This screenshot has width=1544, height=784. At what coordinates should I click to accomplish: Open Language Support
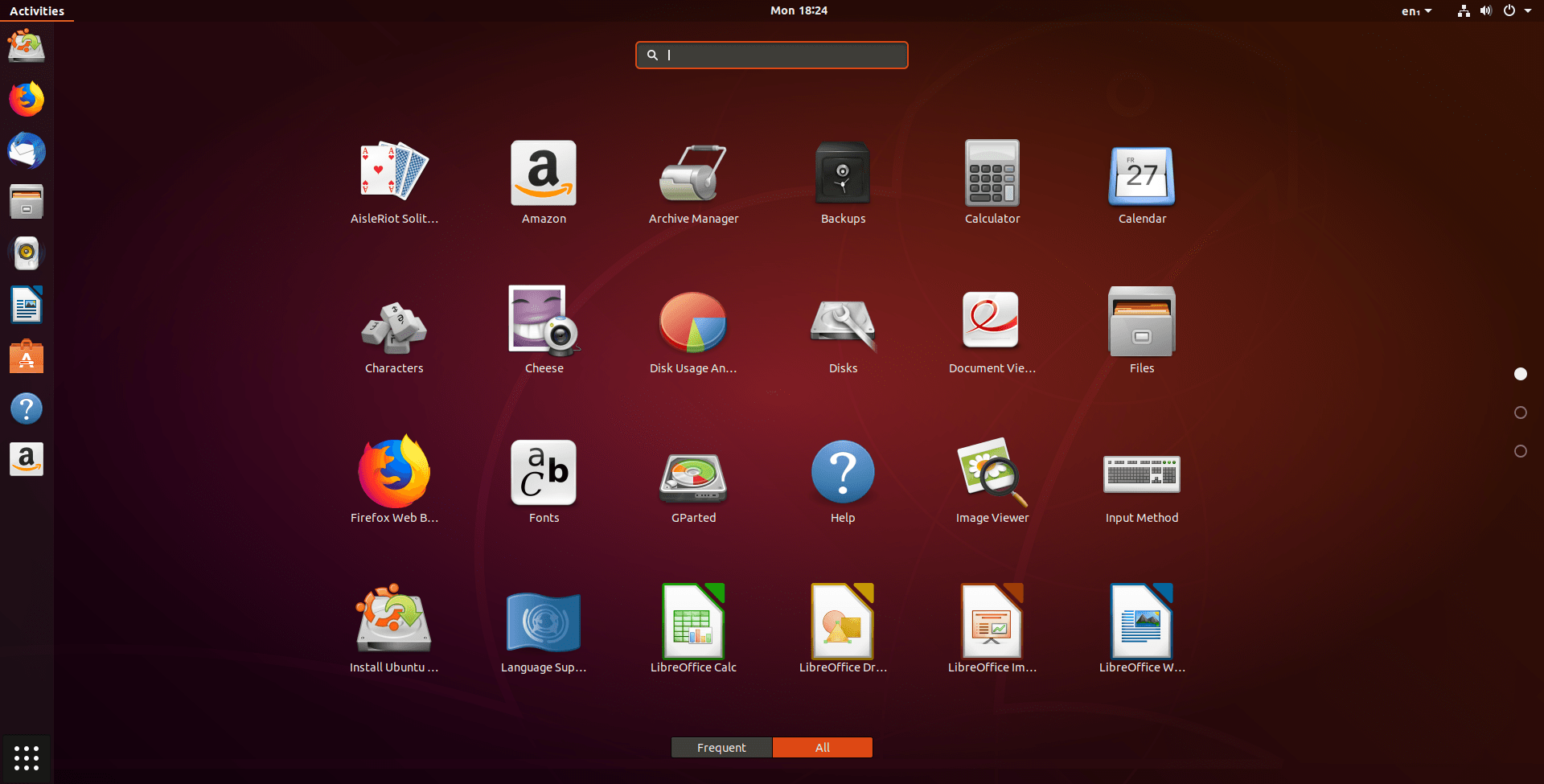tap(544, 630)
